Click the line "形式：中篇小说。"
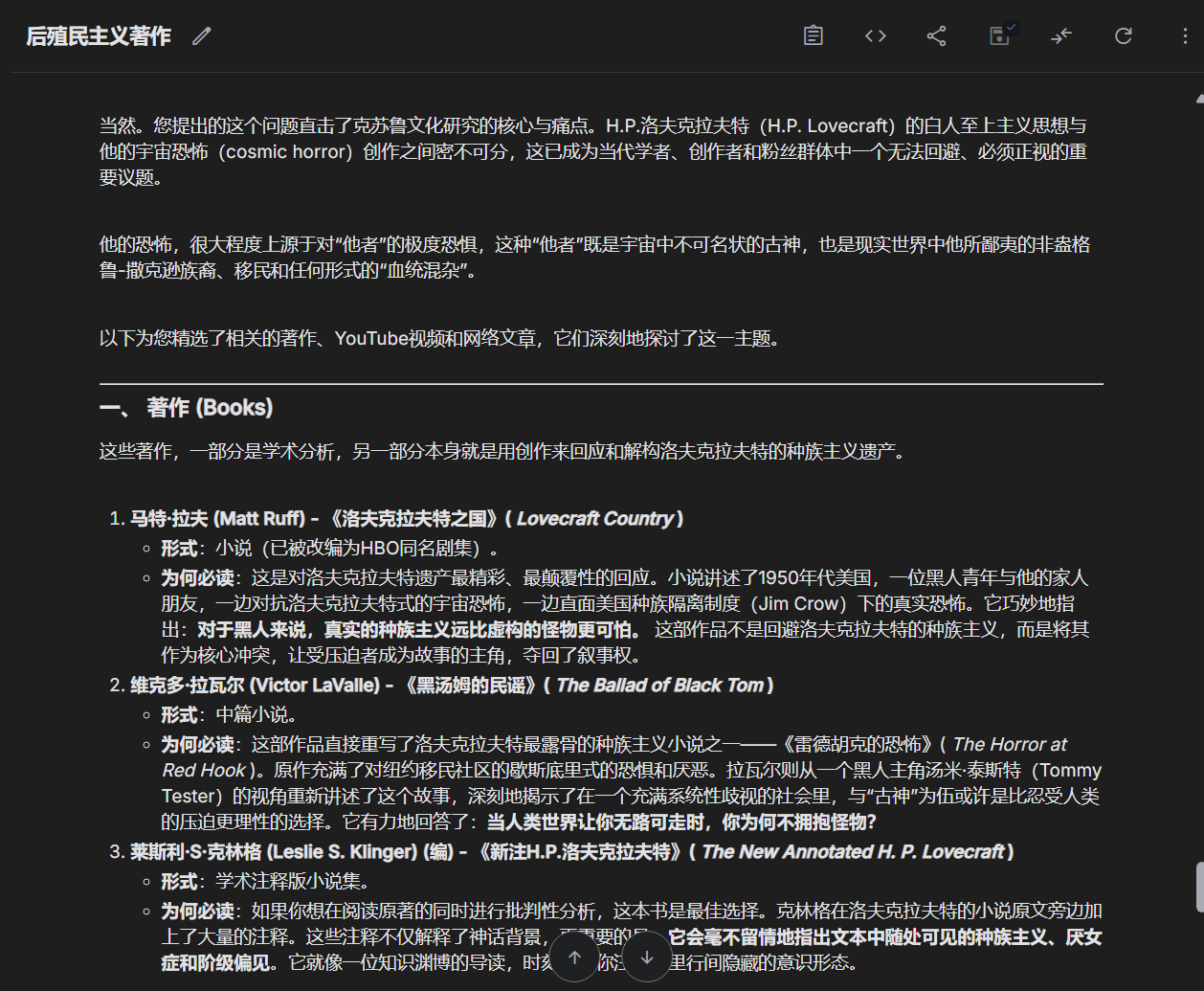 (x=230, y=715)
